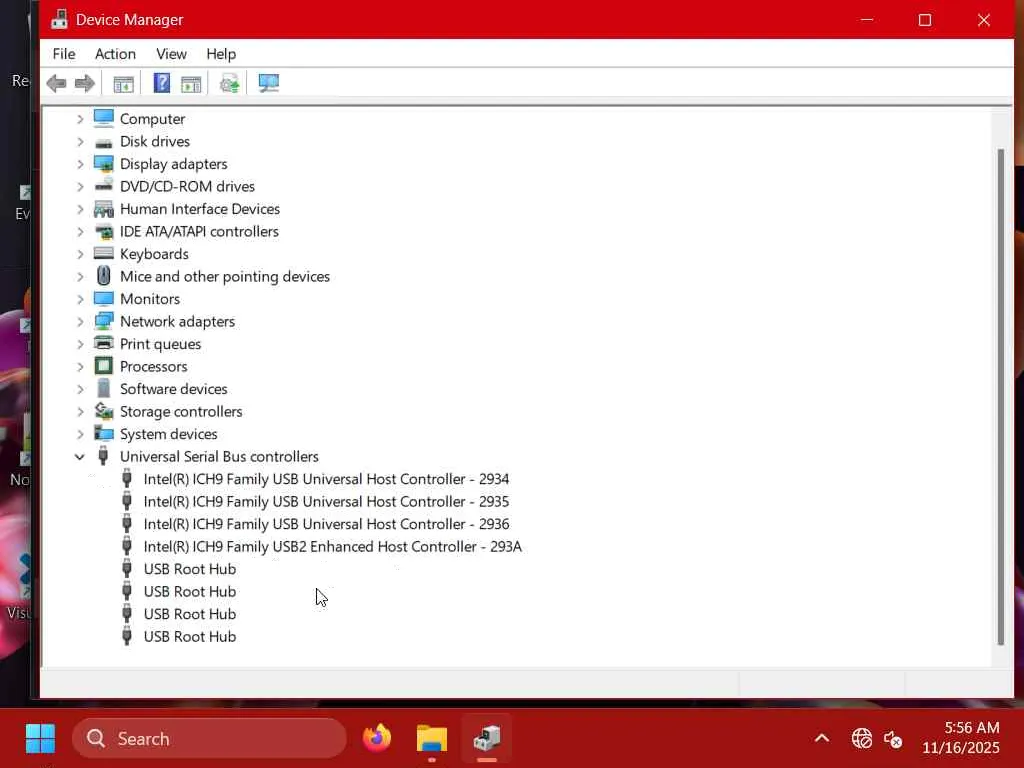The width and height of the screenshot is (1024, 768).
Task: Click the Display adapters category icon
Action: (x=103, y=164)
